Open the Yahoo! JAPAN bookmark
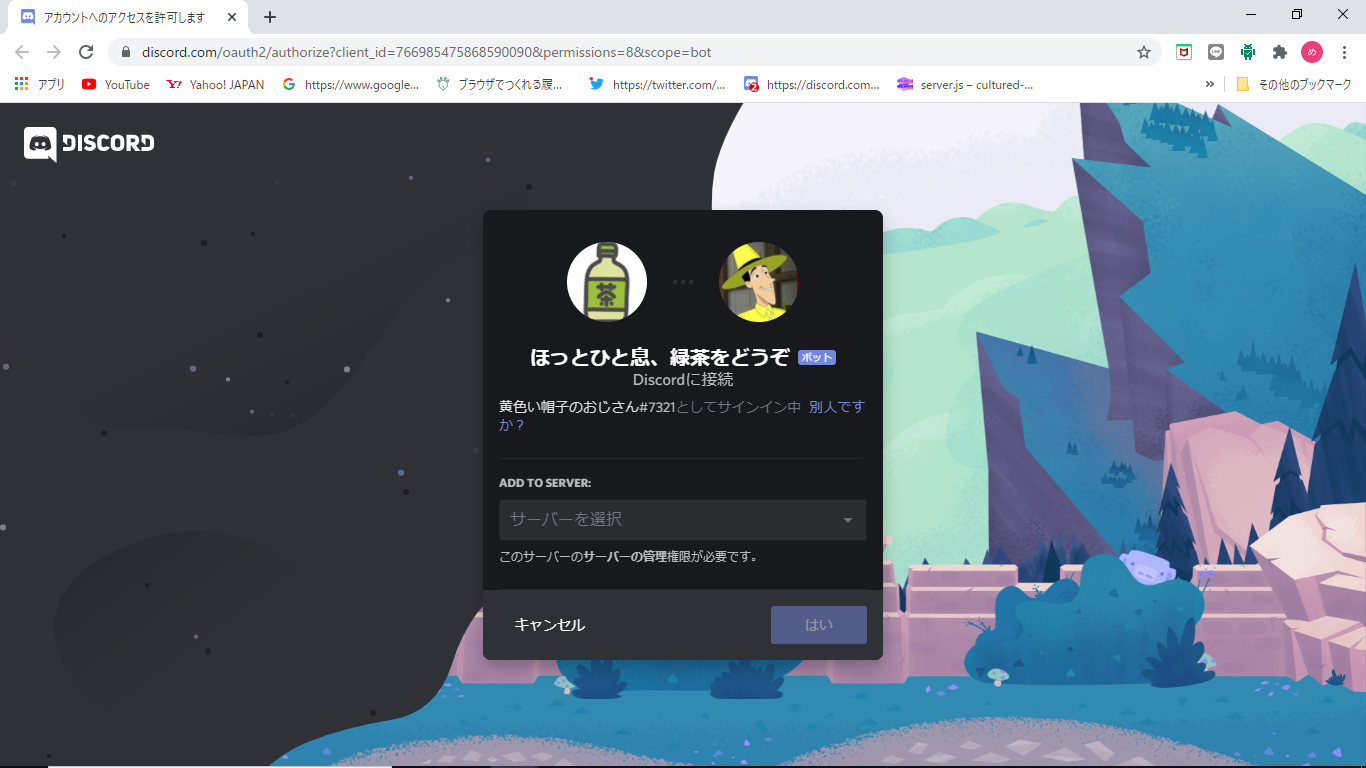 [215, 85]
